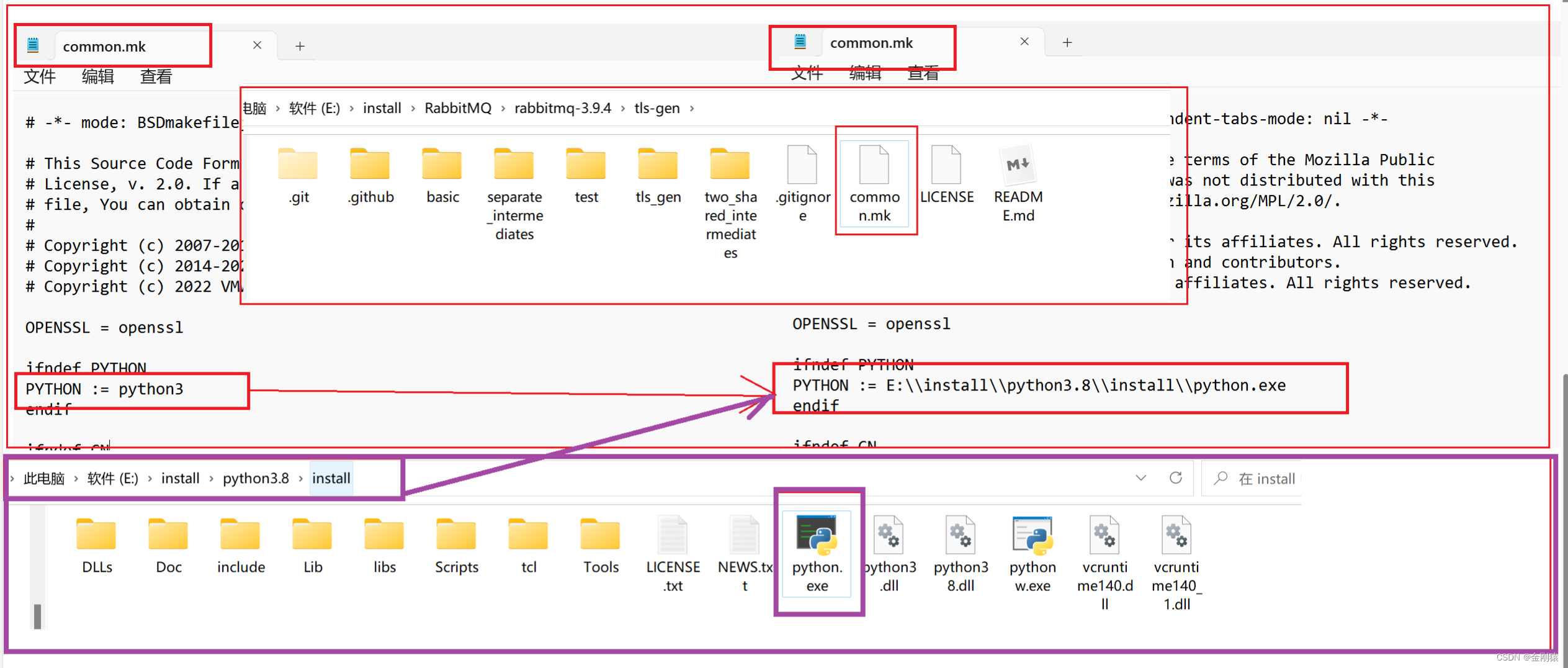The height and width of the screenshot is (668, 1568).
Task: Click tls-gen breadcrumb segment
Action: point(657,108)
